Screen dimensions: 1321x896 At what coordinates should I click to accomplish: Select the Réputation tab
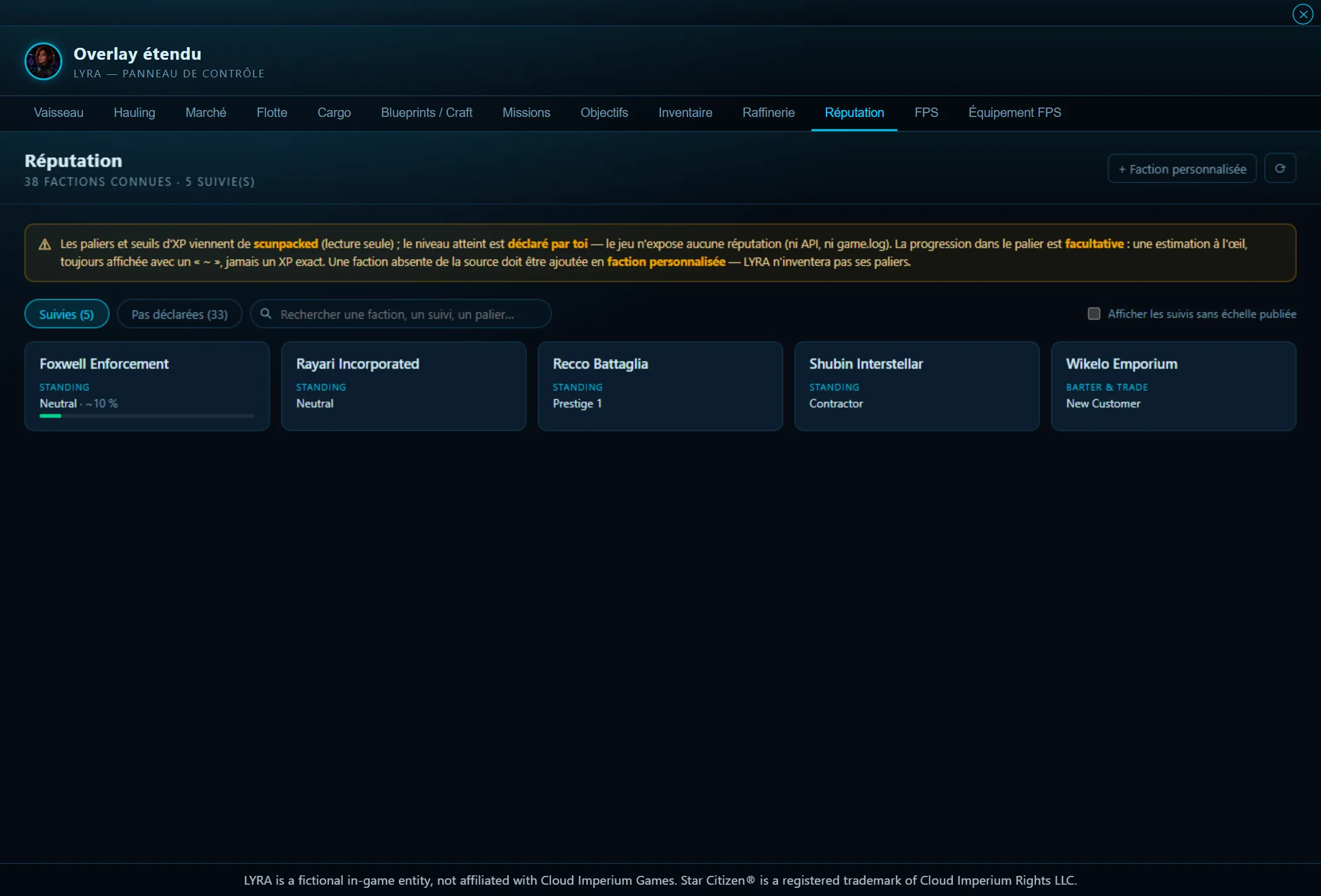pos(854,113)
